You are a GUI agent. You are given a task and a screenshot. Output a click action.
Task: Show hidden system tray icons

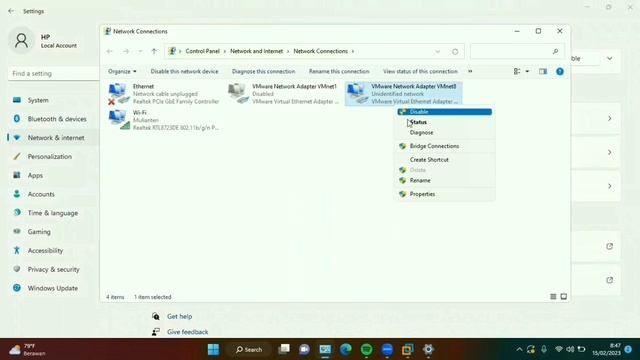[519, 349]
